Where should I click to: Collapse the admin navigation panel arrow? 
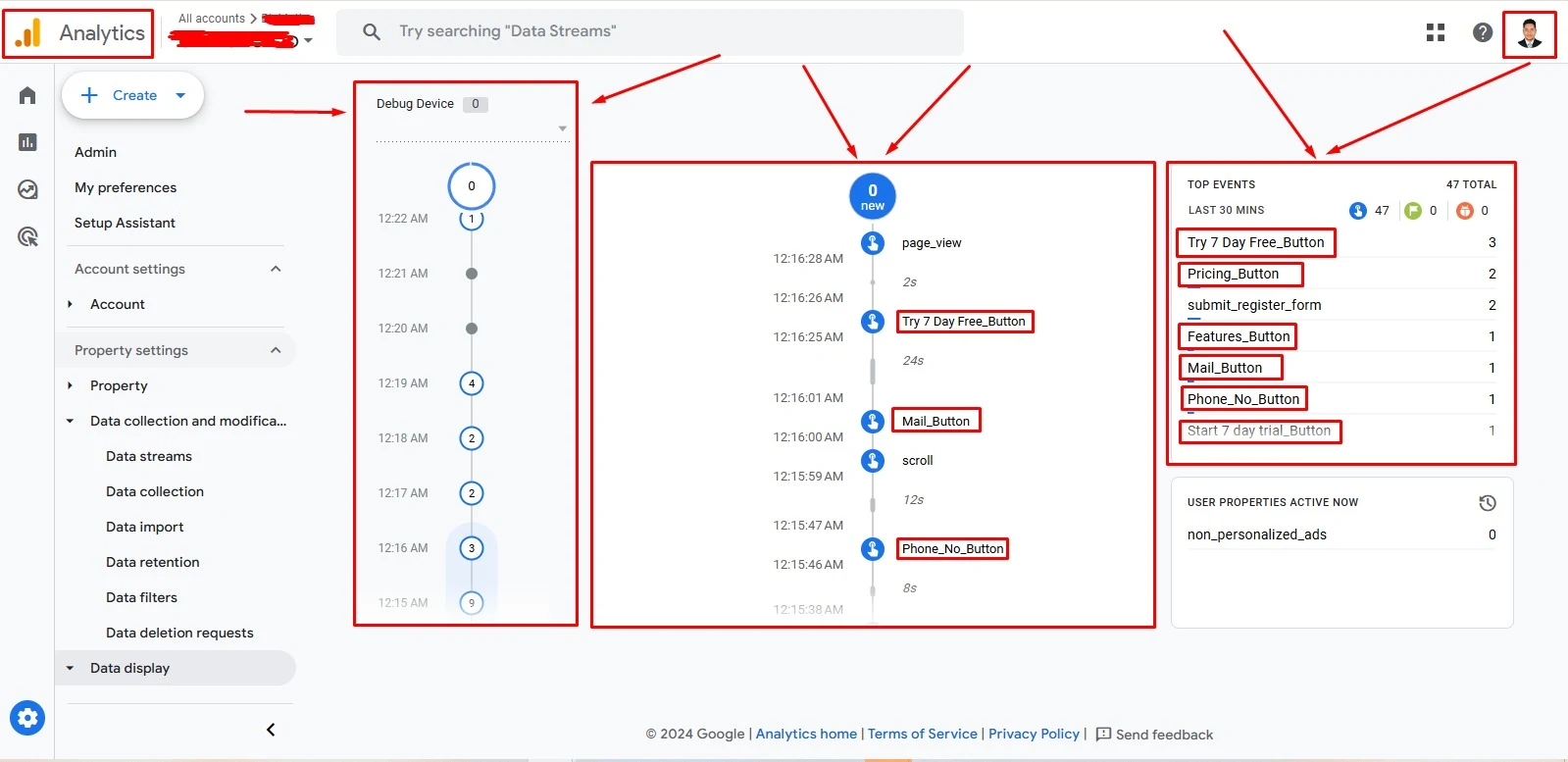271,730
